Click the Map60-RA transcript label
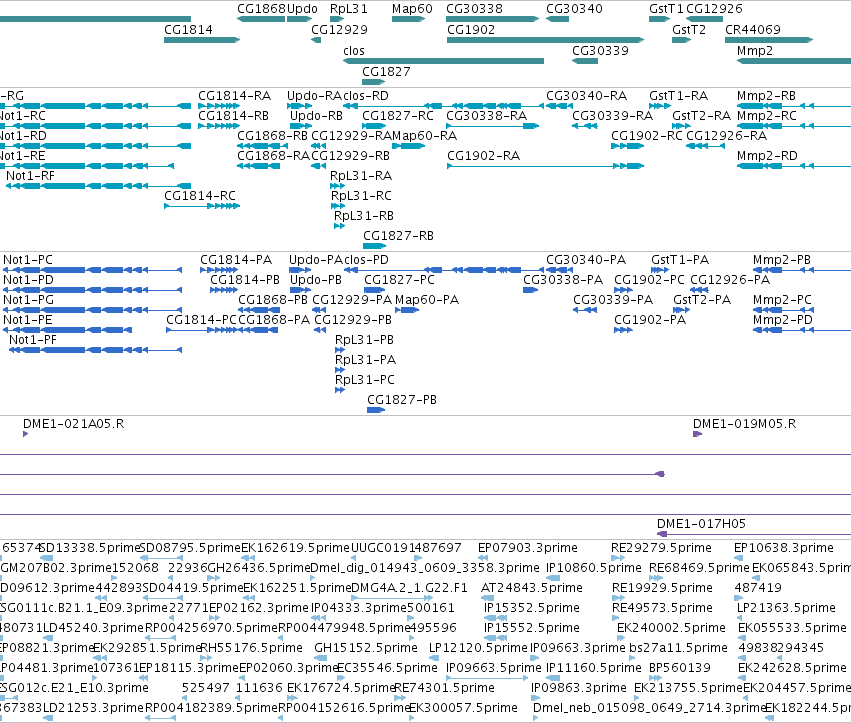Viewport: 851px width, 723px height. point(424,136)
